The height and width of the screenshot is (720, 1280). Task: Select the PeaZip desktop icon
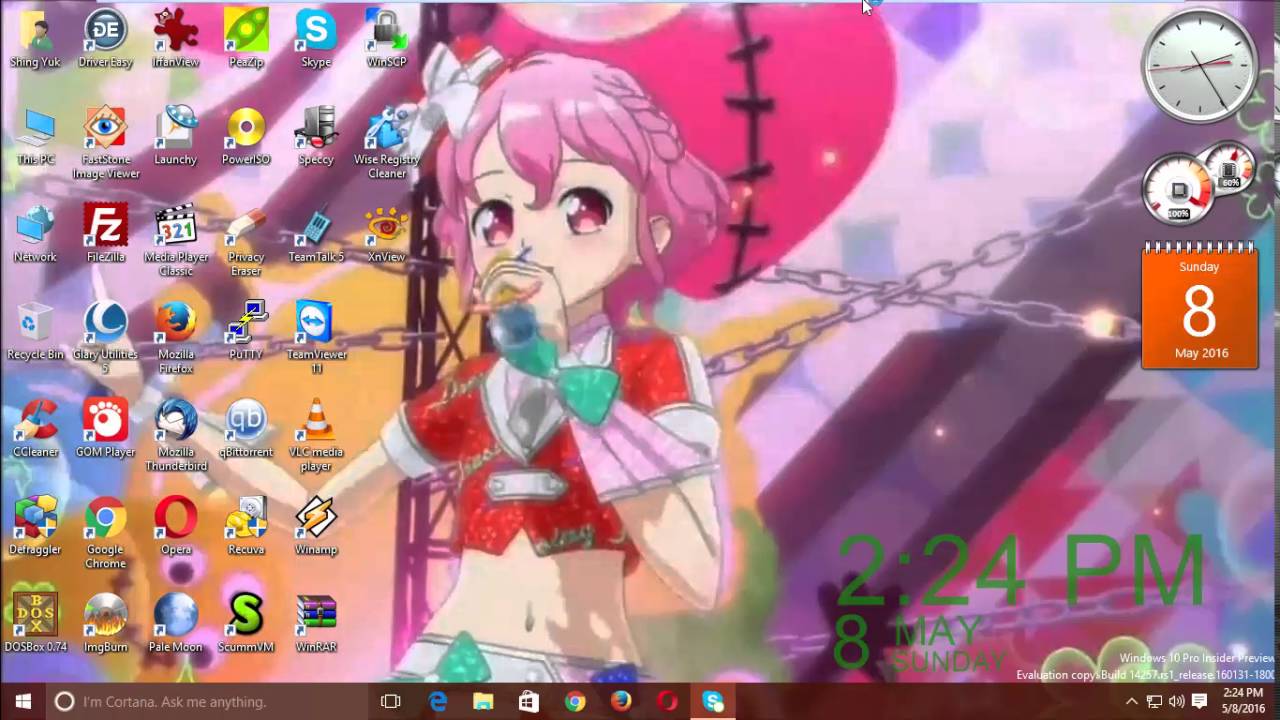pos(246,40)
